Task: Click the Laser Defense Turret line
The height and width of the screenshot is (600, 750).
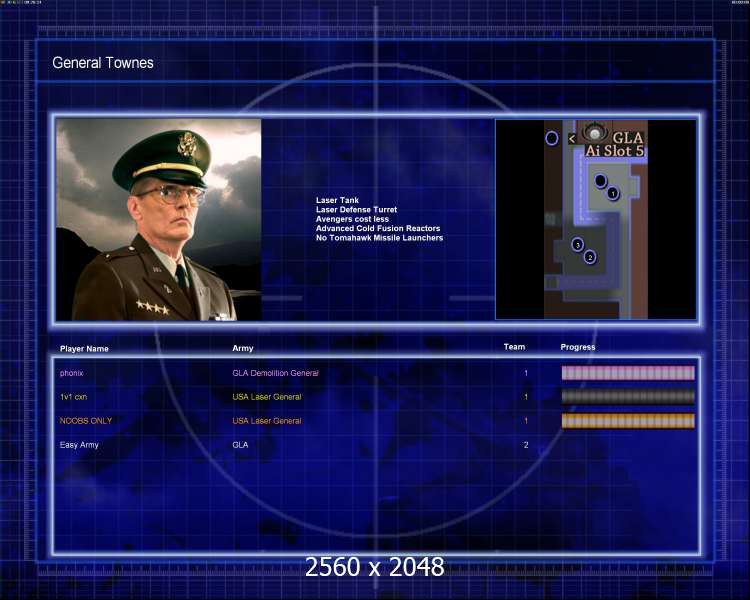Action: [356, 210]
